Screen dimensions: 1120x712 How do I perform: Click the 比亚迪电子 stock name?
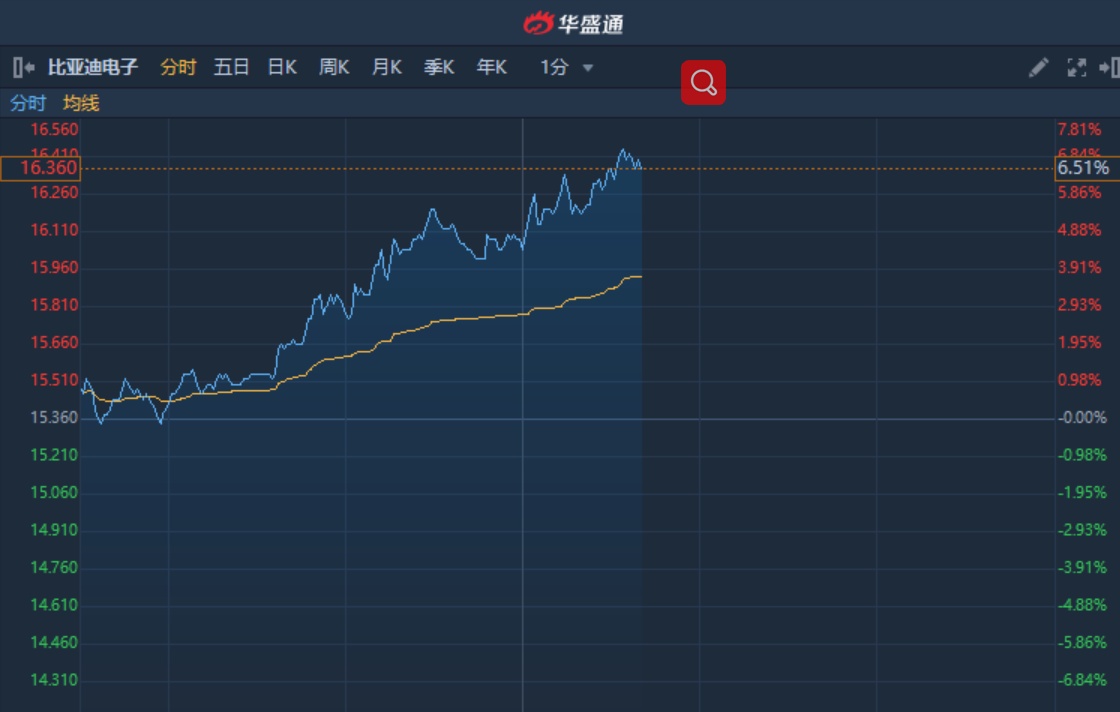(x=93, y=67)
